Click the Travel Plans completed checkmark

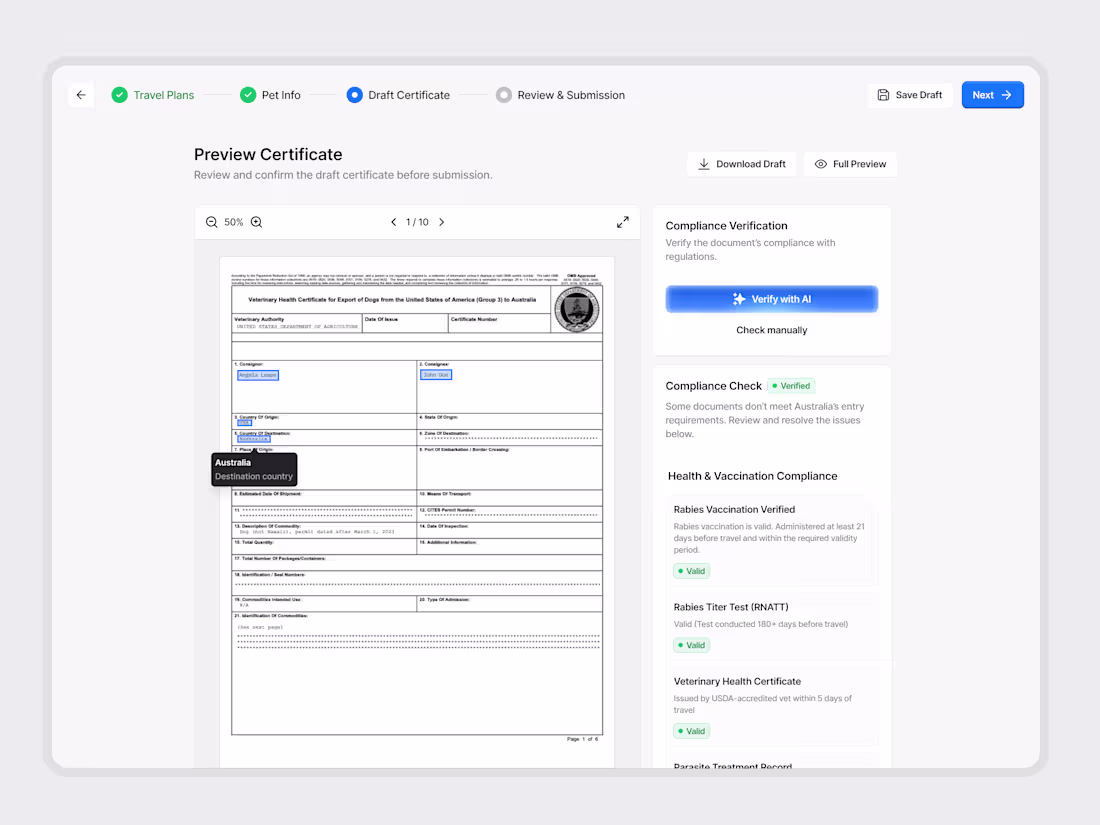(x=120, y=94)
